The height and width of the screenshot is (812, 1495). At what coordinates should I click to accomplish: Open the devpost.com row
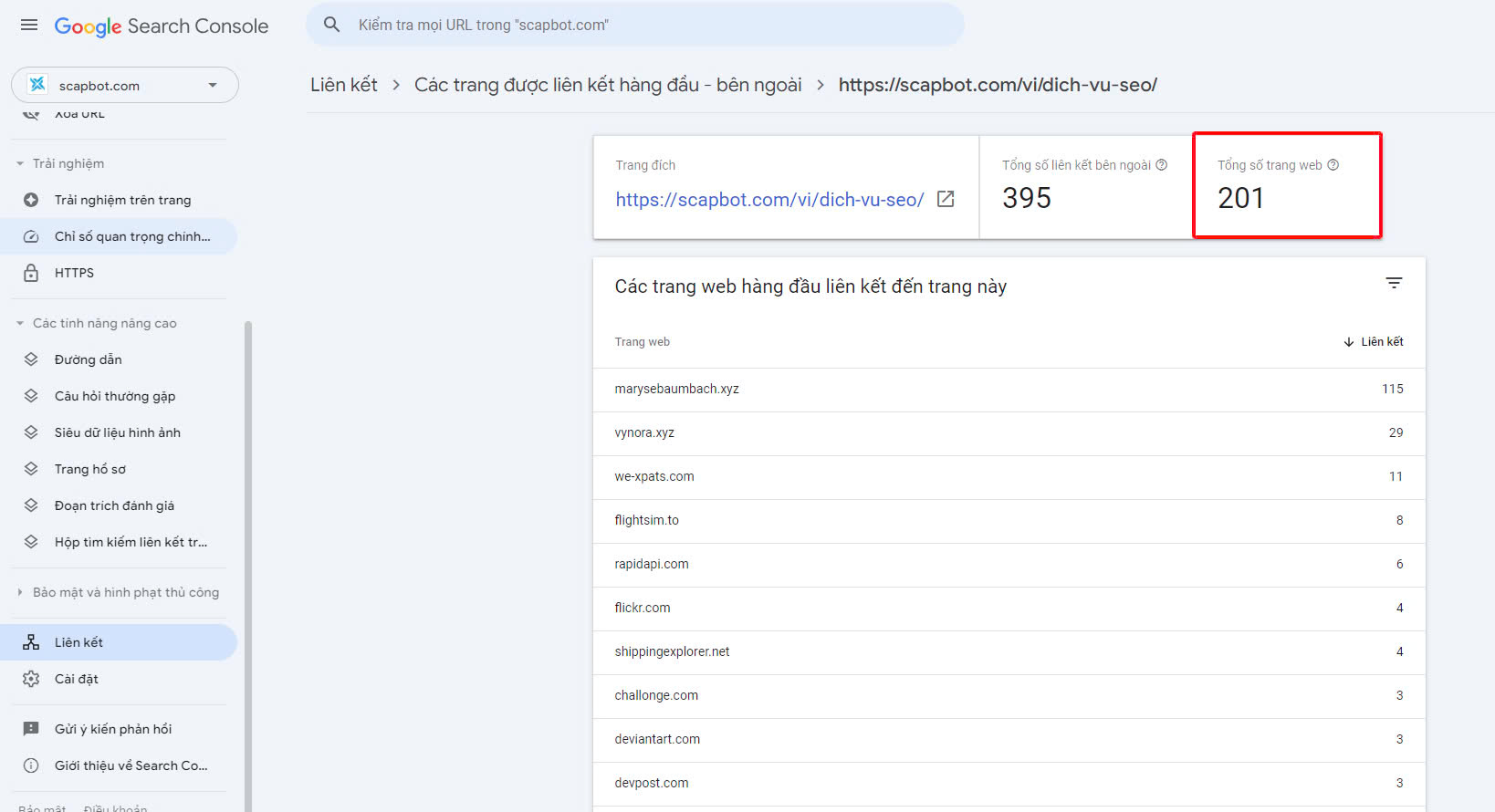[1009, 783]
